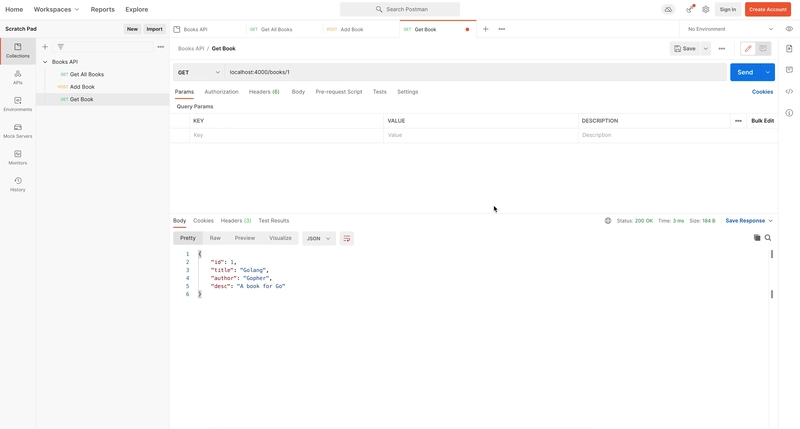
Task: Click the Import button
Action: (154, 29)
